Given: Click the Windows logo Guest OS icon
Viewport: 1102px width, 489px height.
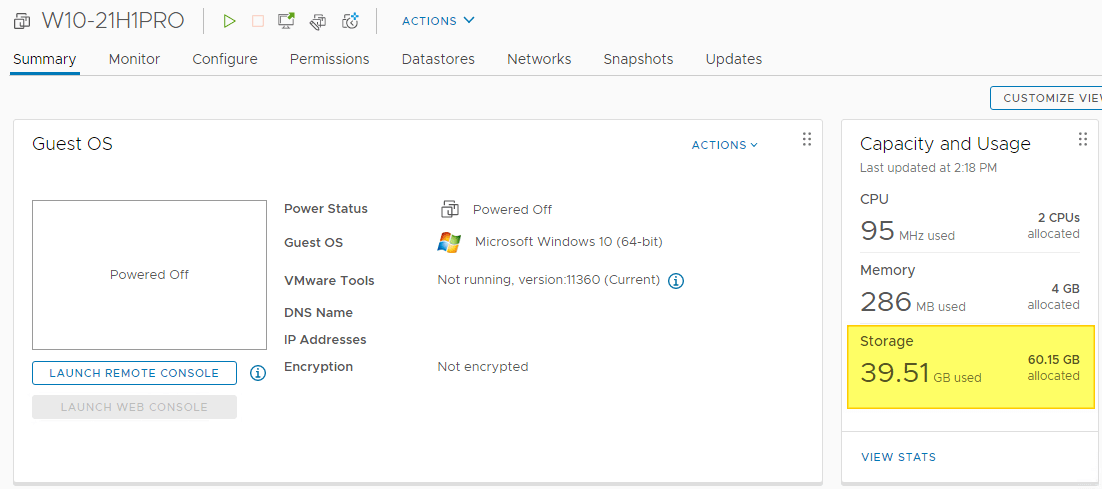Looking at the screenshot, I should point(449,242).
